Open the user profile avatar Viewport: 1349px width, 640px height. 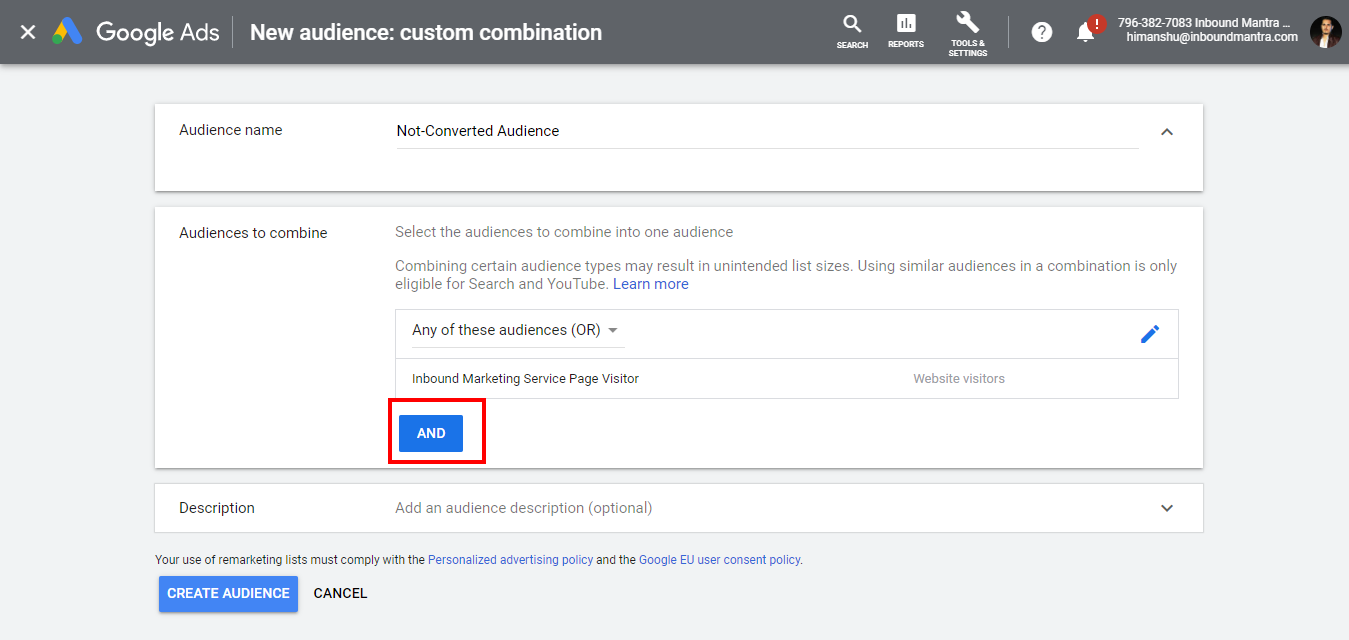pyautogui.click(x=1325, y=32)
